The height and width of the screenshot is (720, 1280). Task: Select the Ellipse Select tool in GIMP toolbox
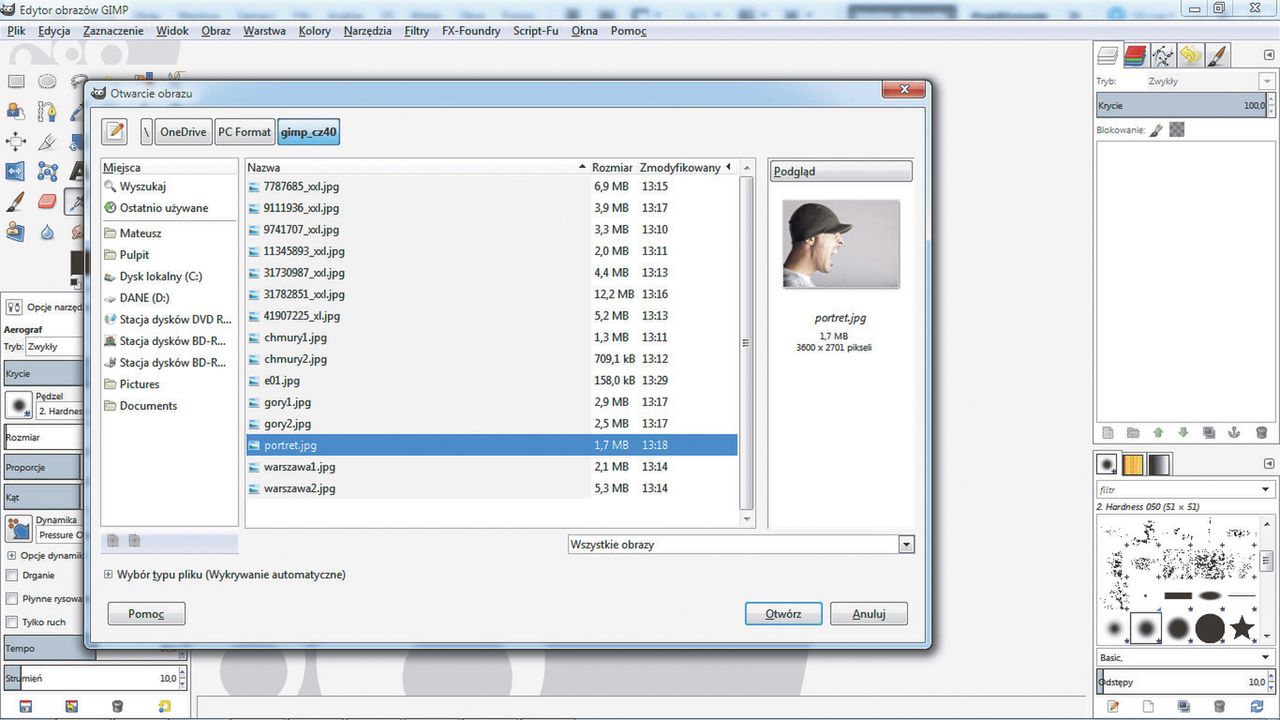point(47,81)
